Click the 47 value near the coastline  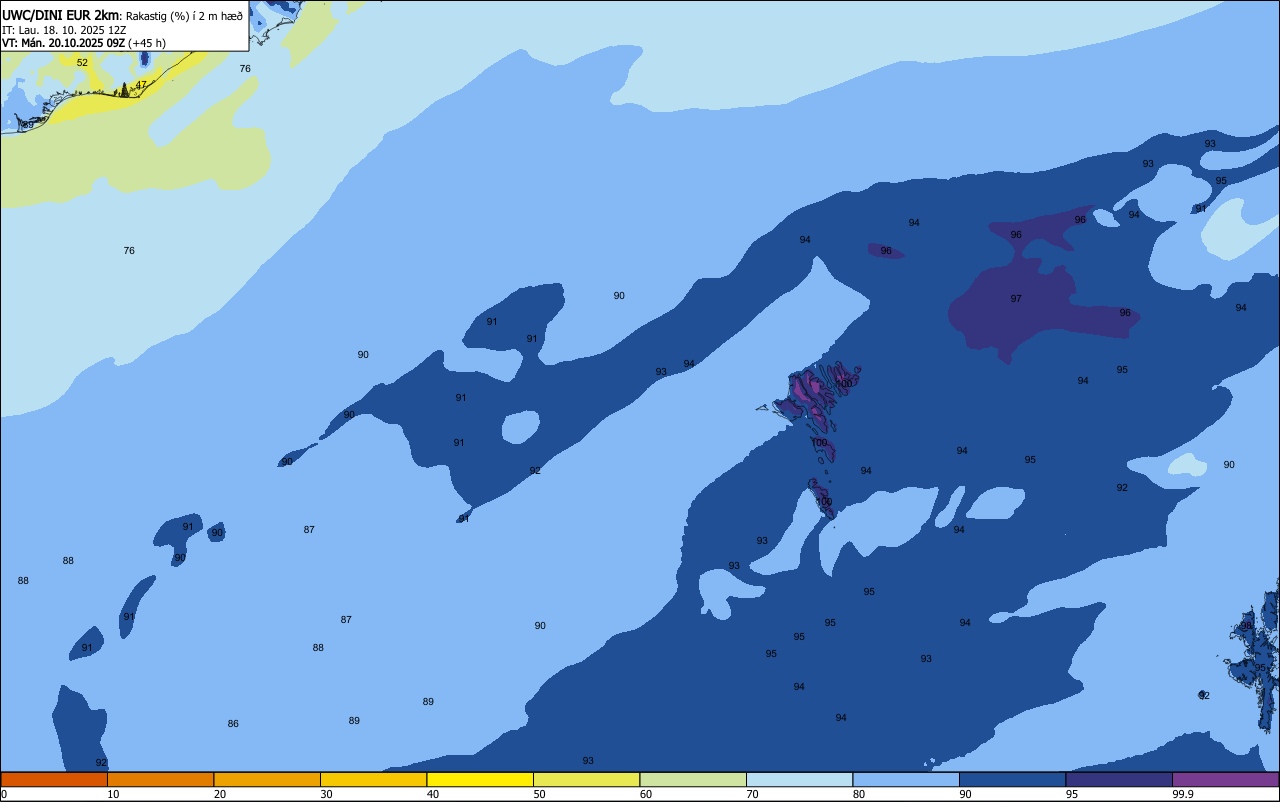[141, 85]
